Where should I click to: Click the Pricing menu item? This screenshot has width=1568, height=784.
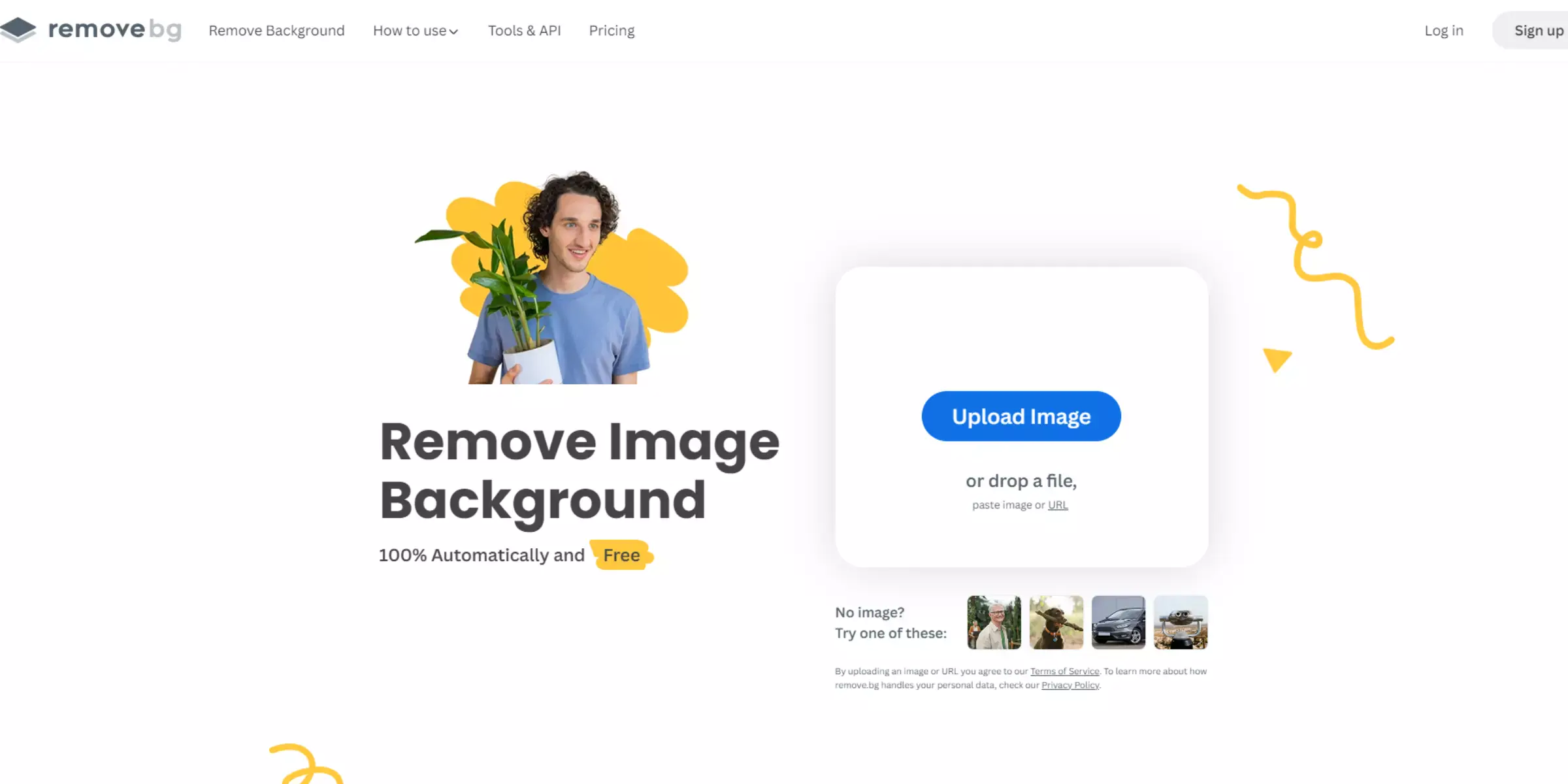point(611,30)
